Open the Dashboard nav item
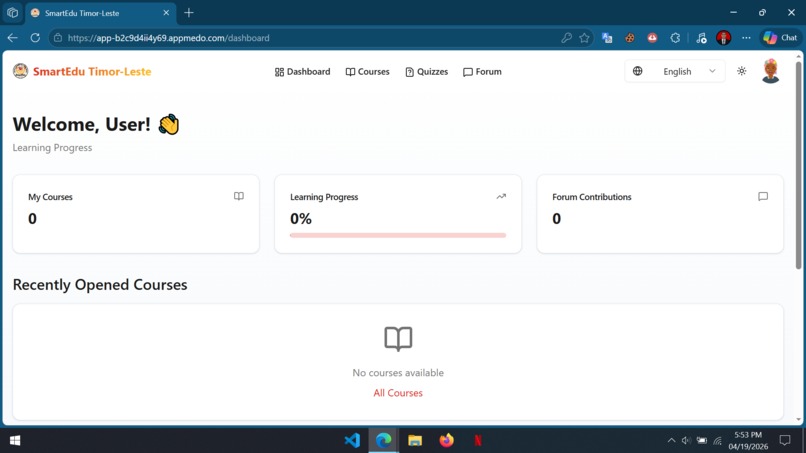The height and width of the screenshot is (453, 806). coord(302,71)
